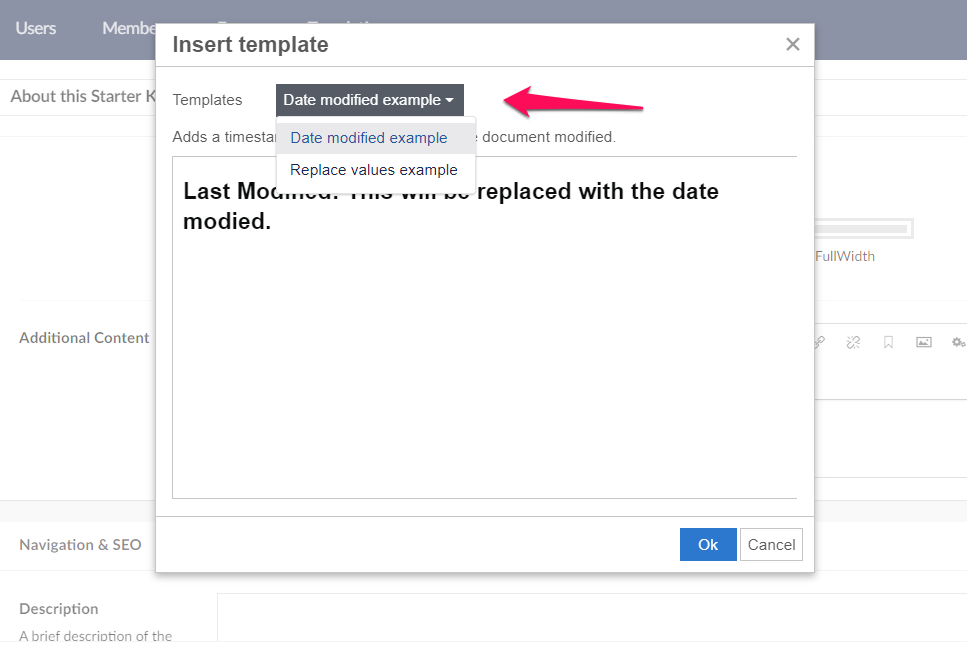Open the Users section tab
This screenshot has width=967, height=647.
[36, 28]
